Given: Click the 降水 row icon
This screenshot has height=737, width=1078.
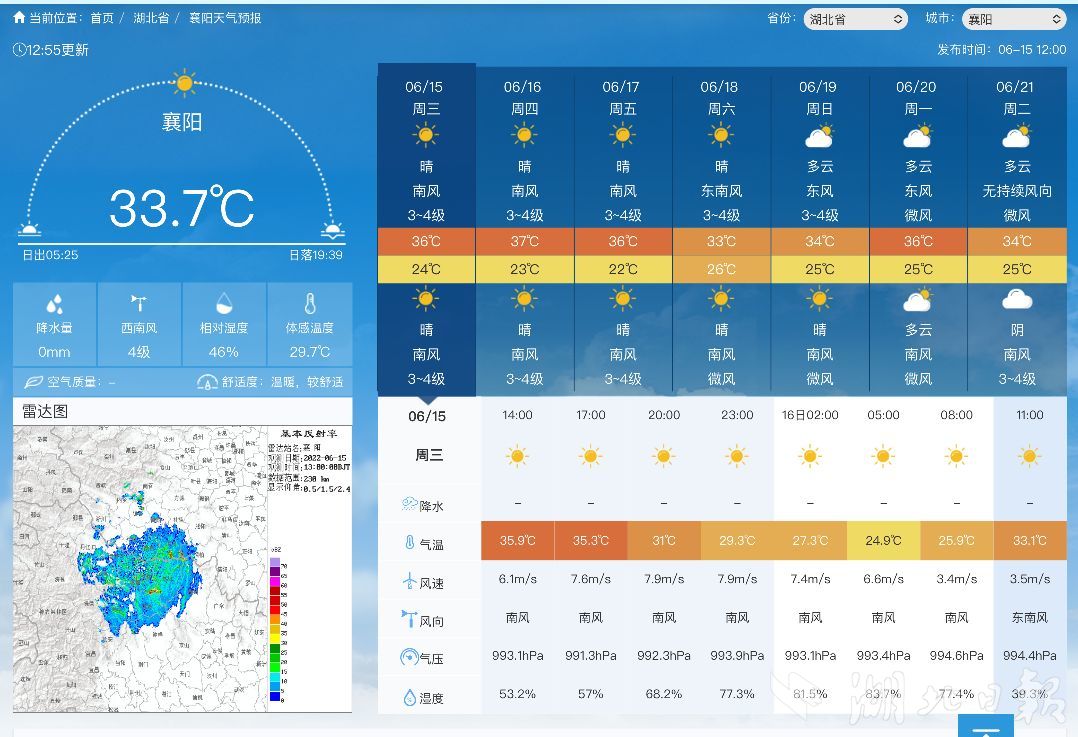Looking at the screenshot, I should click(410, 504).
